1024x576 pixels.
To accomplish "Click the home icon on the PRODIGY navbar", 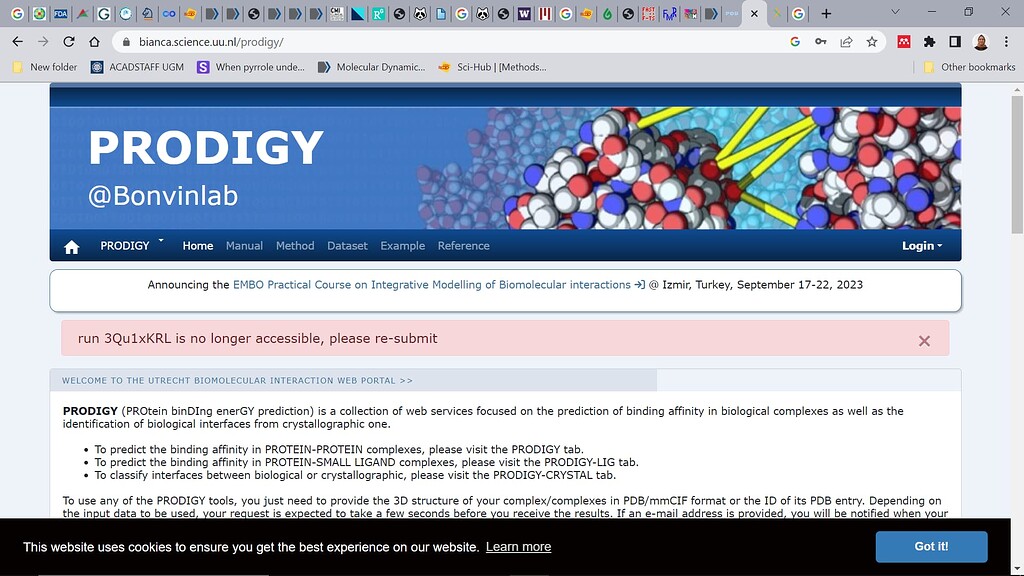I will pyautogui.click(x=70, y=245).
